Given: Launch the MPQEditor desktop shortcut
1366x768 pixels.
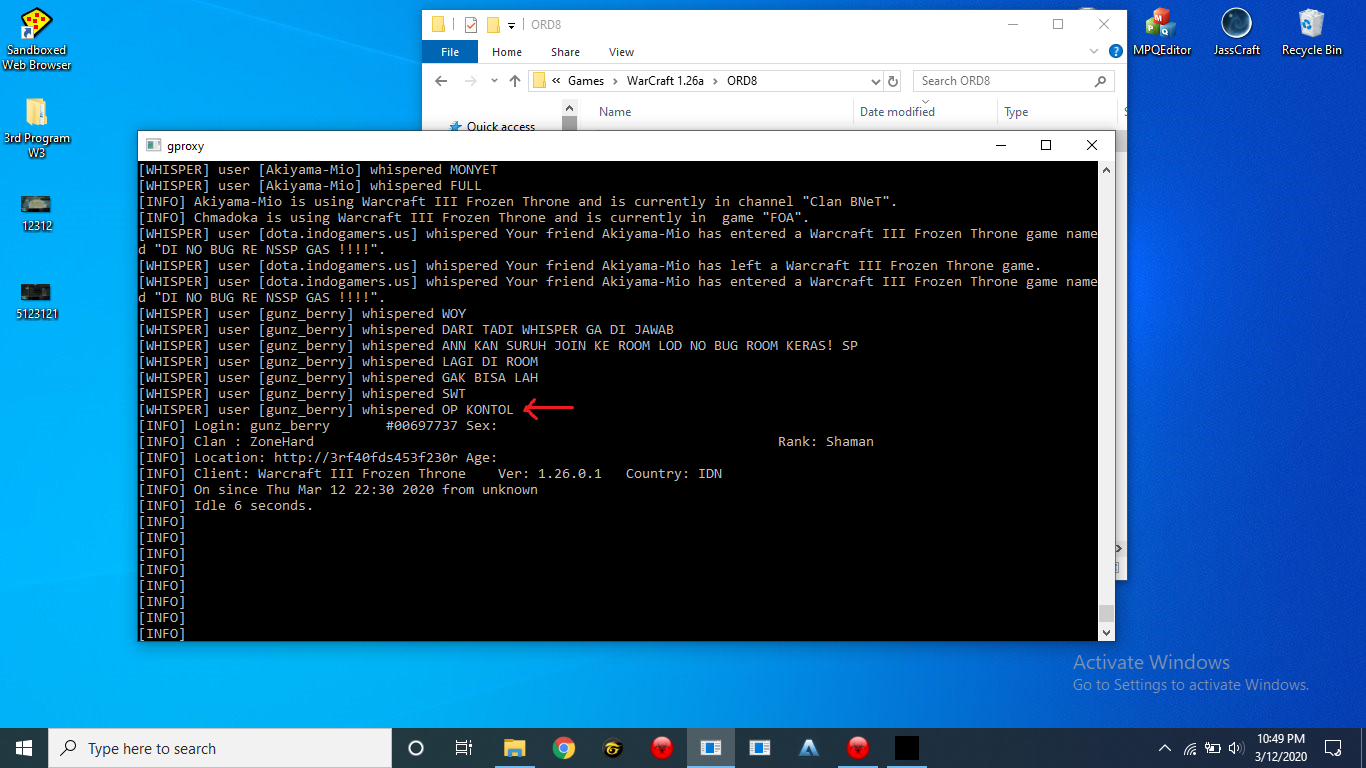Looking at the screenshot, I should pyautogui.click(x=1161, y=32).
